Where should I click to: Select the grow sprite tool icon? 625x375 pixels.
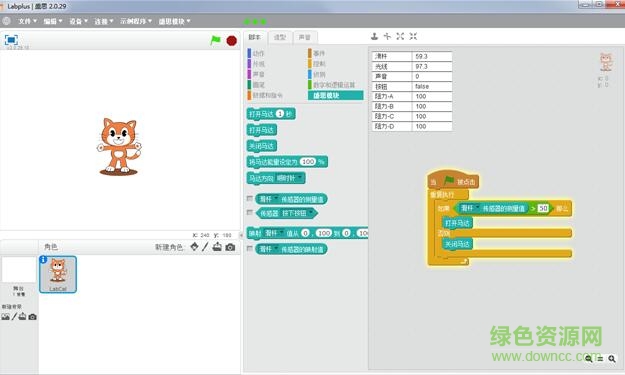[x=400, y=36]
